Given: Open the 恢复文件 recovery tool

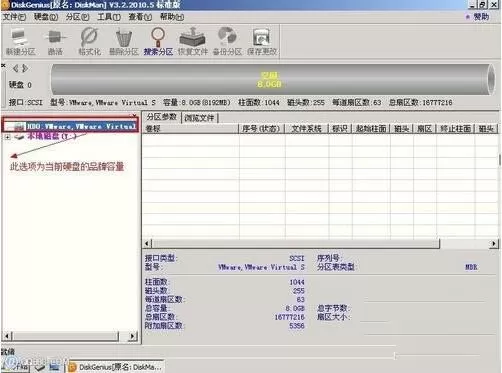Looking at the screenshot, I should click(x=192, y=42).
